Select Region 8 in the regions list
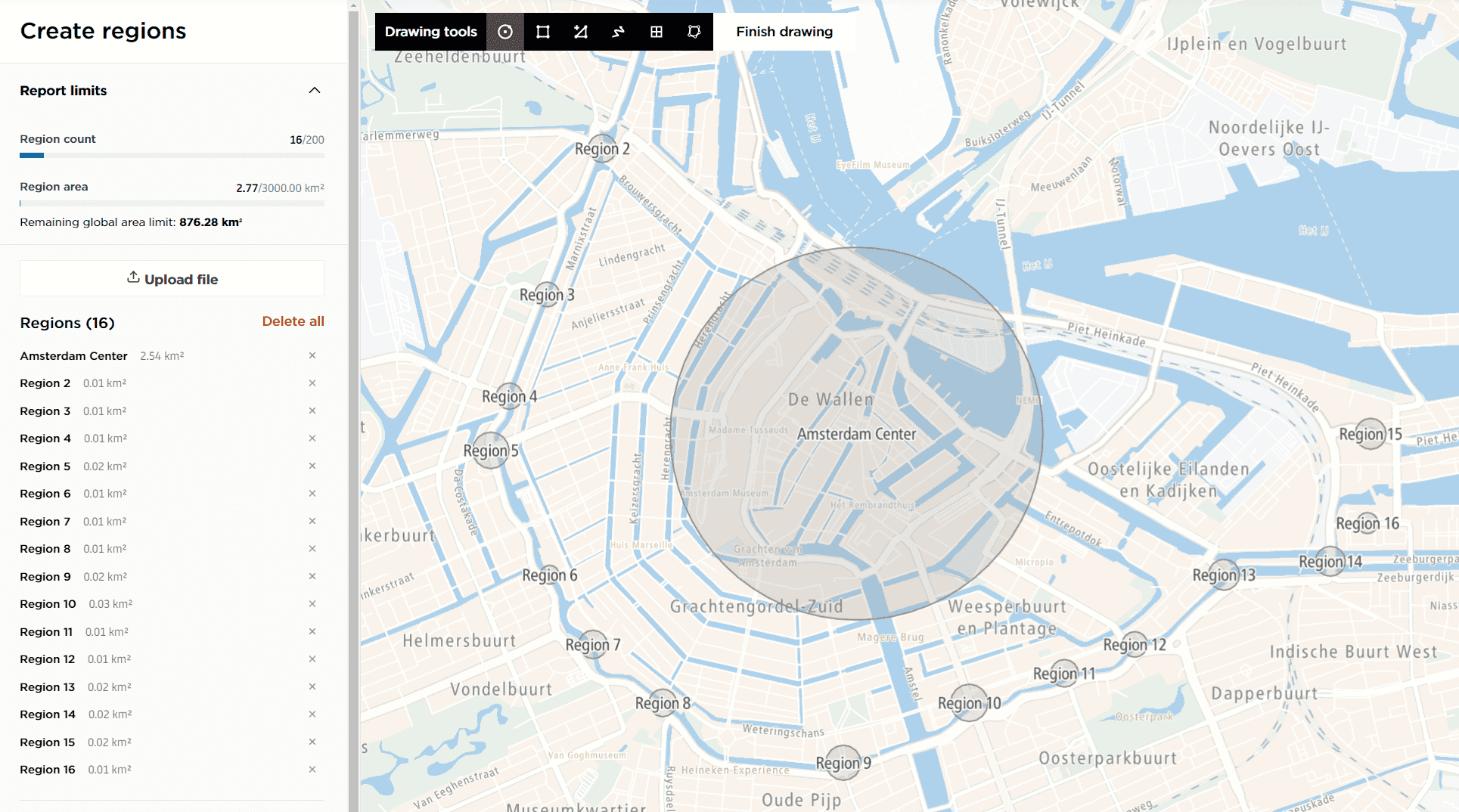Screen dimensions: 1459x812 [45, 549]
